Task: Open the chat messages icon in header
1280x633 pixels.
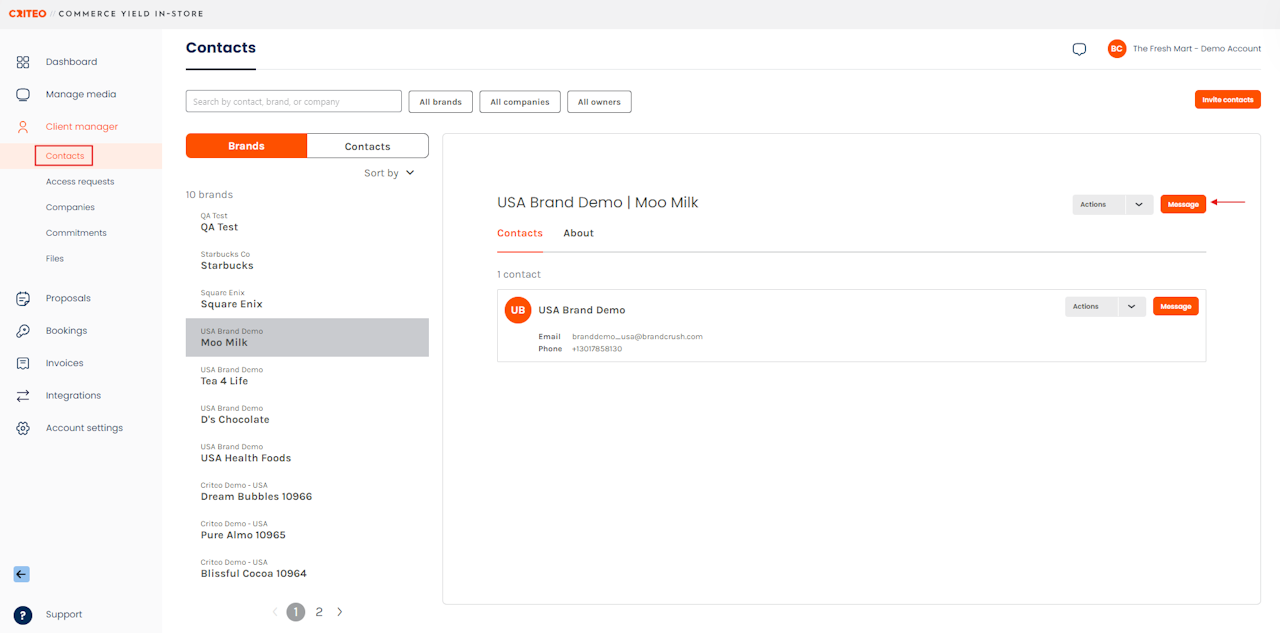Action: (1079, 49)
